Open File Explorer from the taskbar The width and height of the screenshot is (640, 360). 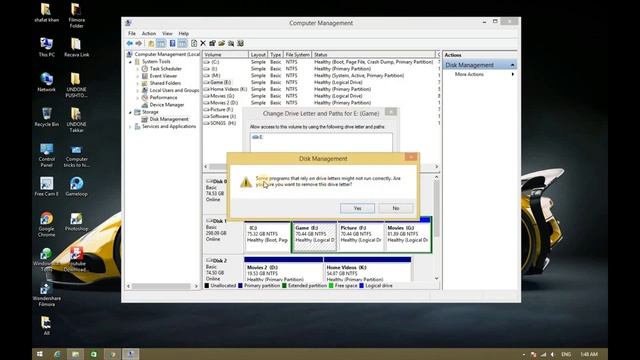tap(76, 354)
